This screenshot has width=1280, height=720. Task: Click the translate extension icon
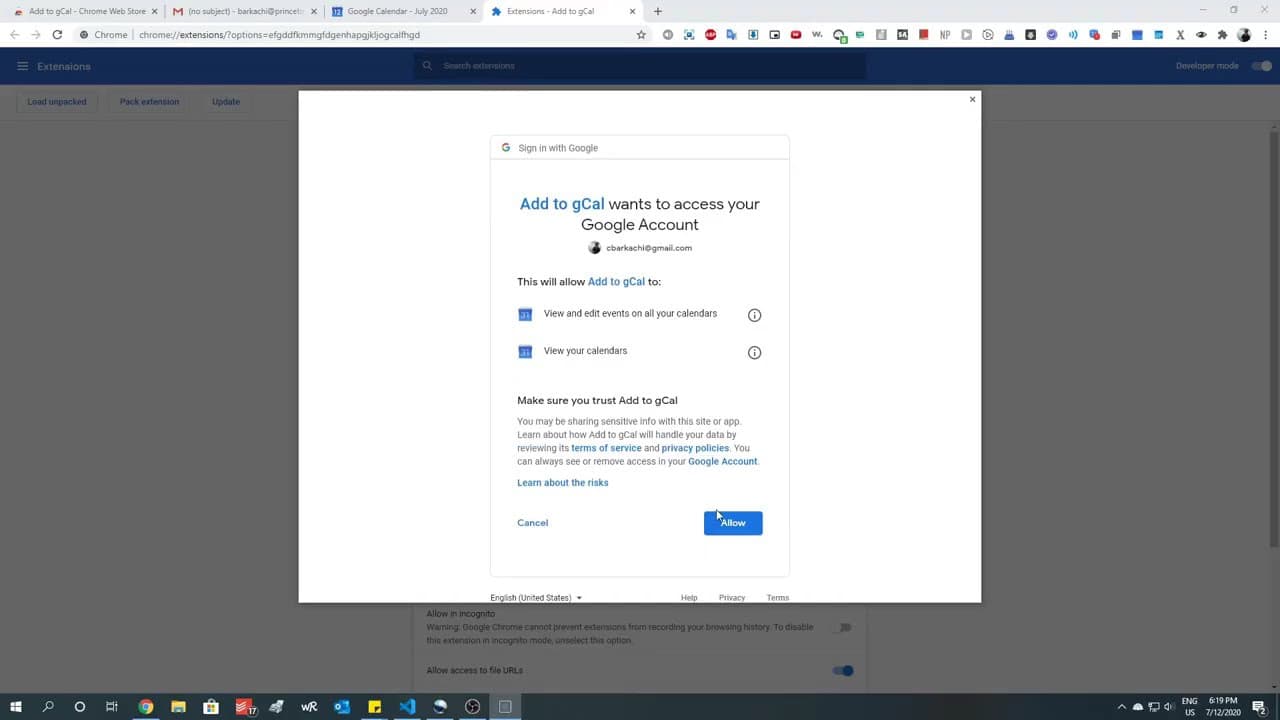click(x=731, y=35)
